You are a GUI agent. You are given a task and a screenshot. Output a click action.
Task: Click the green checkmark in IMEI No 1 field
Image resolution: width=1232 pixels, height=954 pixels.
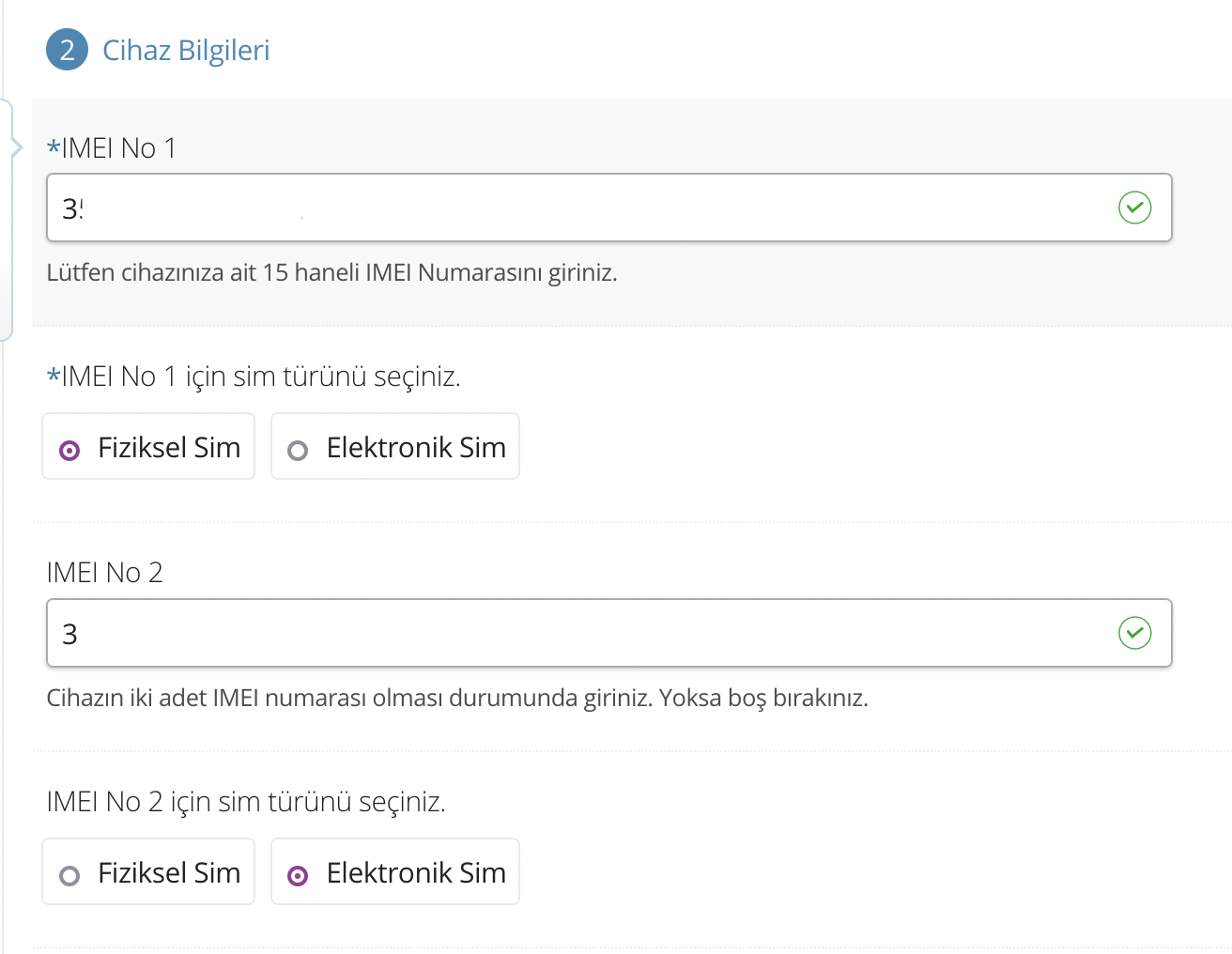click(x=1134, y=208)
